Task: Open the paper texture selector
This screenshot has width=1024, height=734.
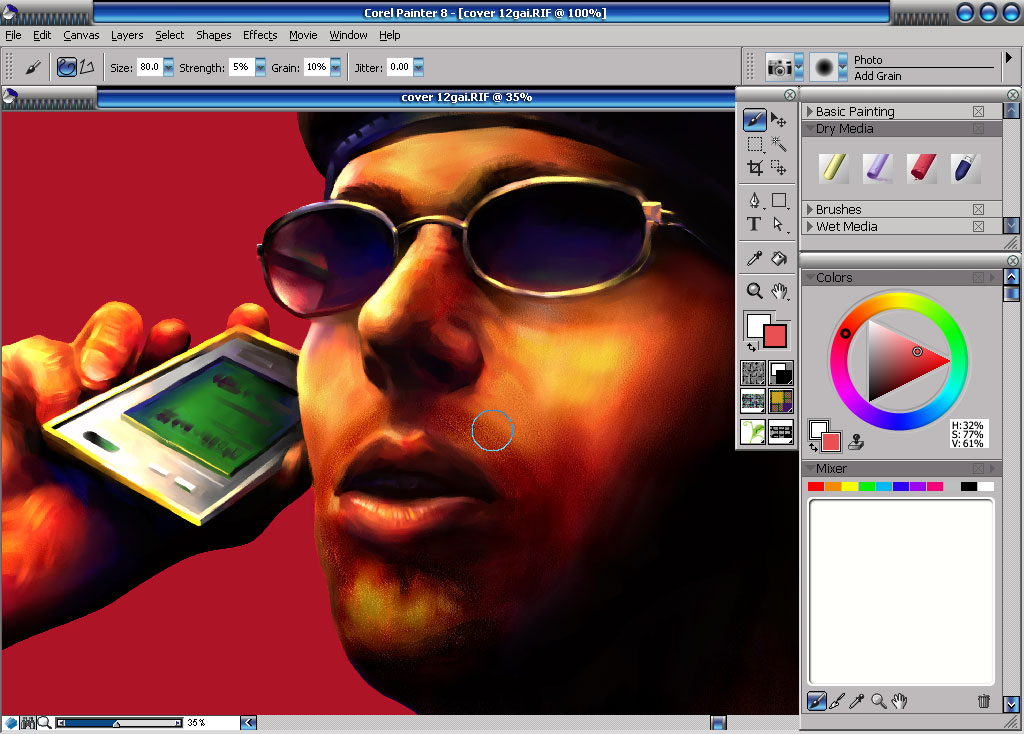Action: (x=753, y=373)
